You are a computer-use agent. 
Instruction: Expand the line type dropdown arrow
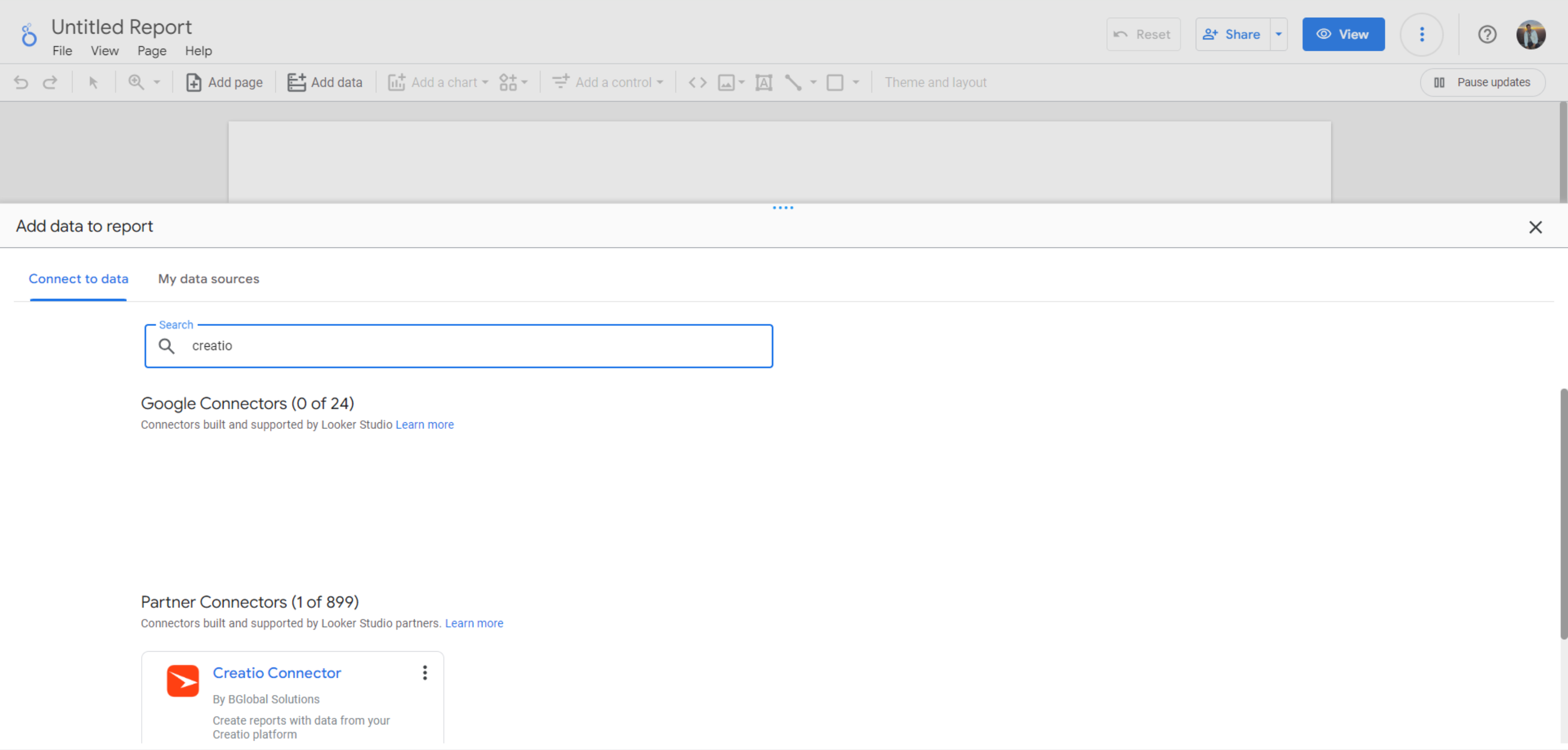[x=813, y=82]
